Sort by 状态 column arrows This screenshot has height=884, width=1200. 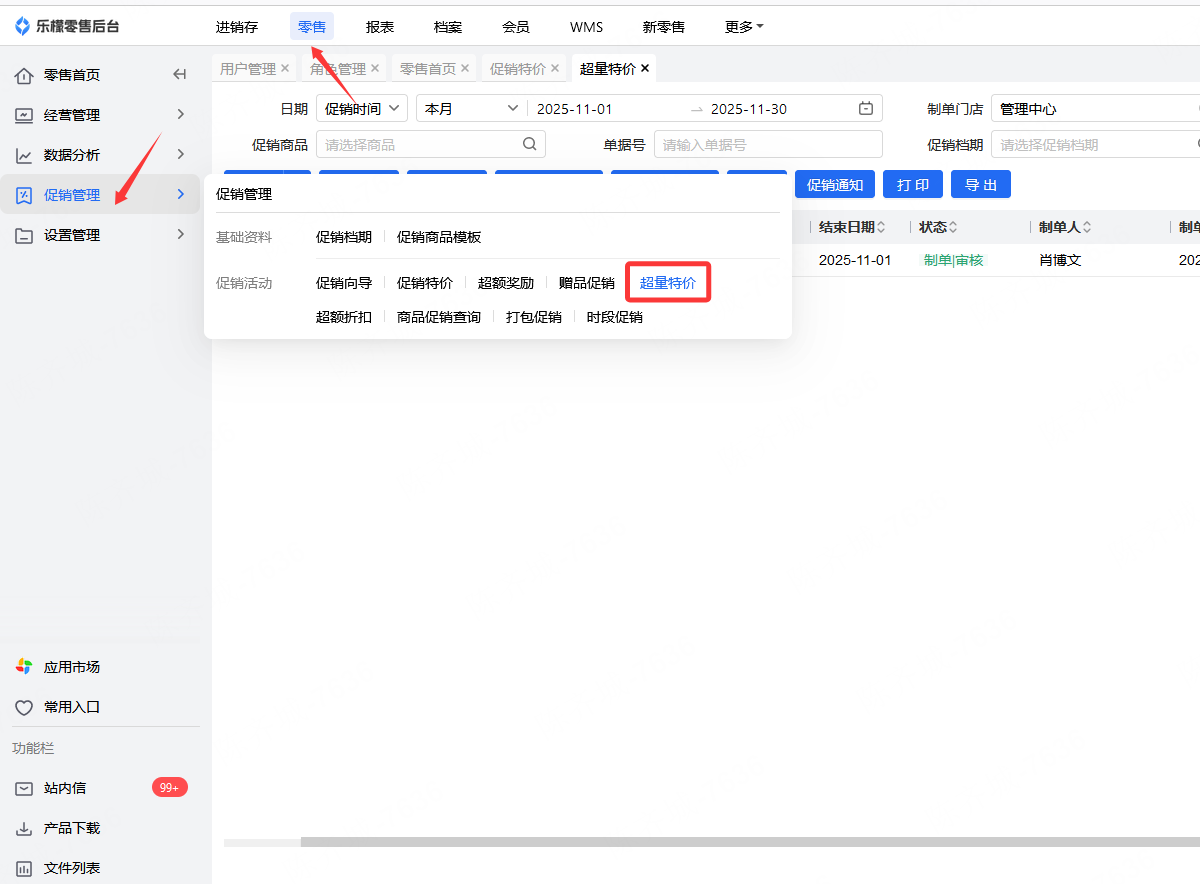tap(953, 227)
